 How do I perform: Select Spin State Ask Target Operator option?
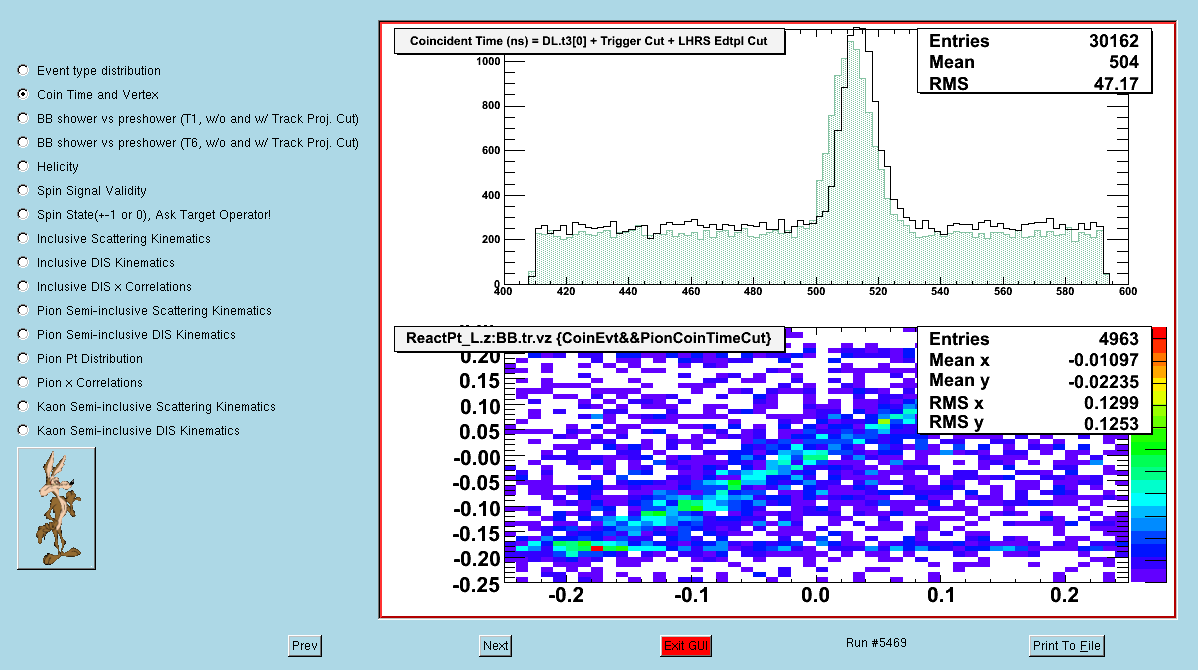pyautogui.click(x=23, y=214)
